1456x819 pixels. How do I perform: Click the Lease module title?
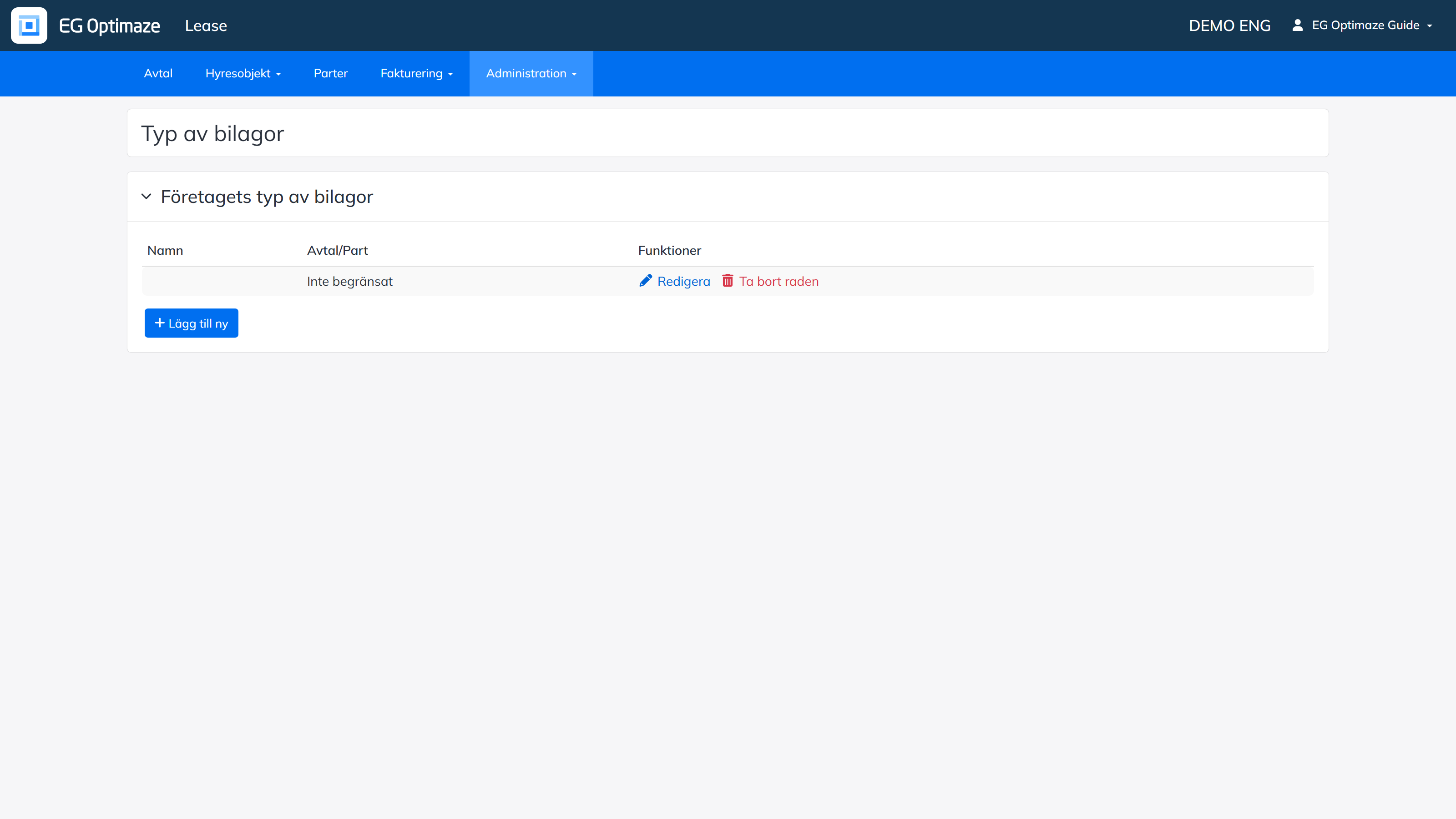206,25
